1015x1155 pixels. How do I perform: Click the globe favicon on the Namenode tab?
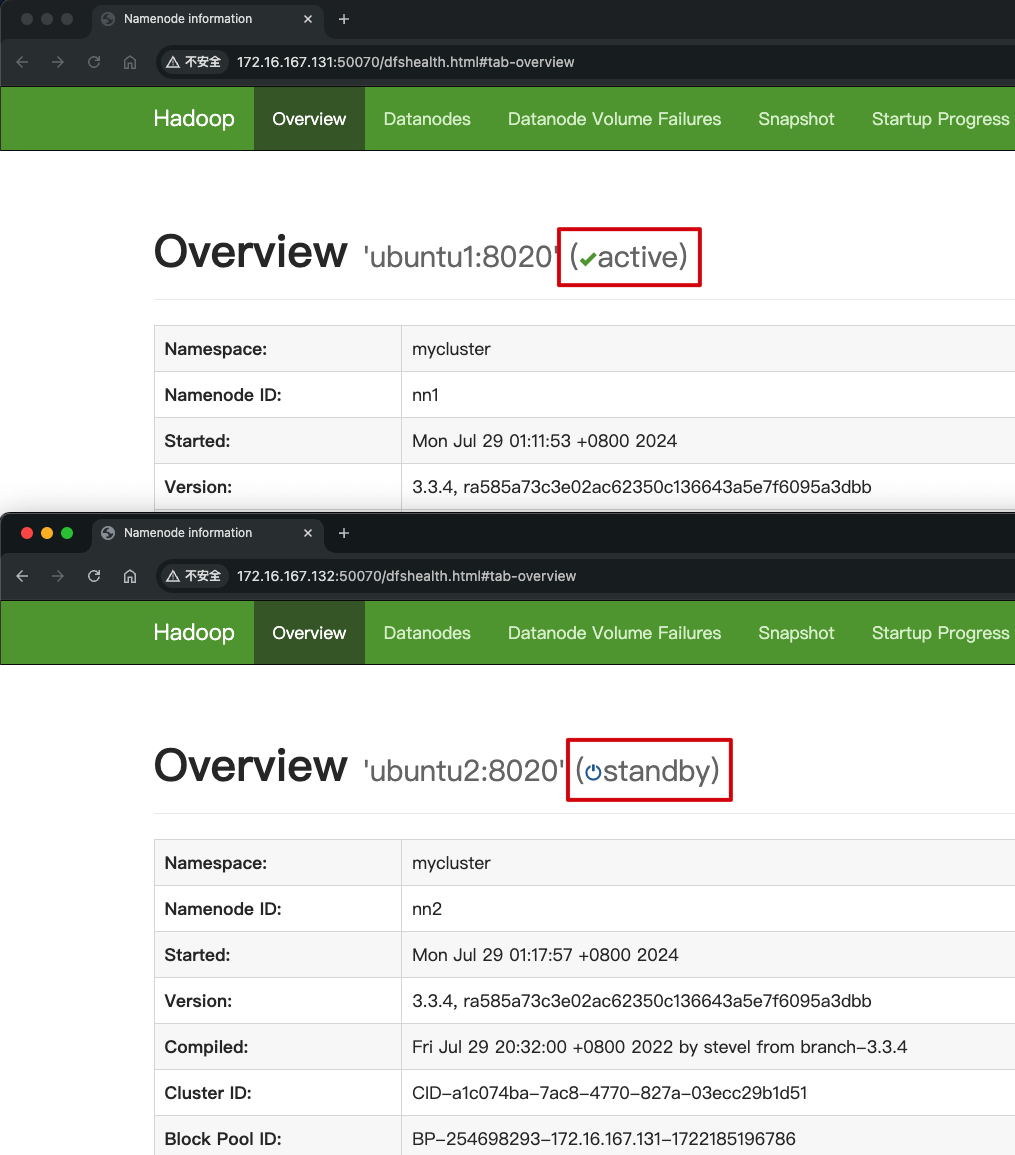coord(106,19)
